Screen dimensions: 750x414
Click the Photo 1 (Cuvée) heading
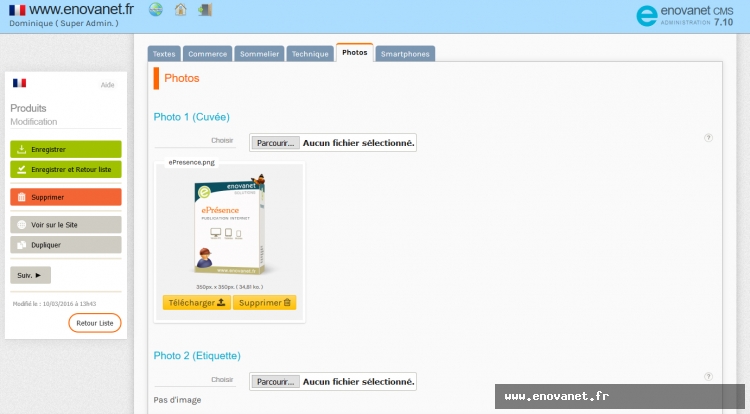191,117
